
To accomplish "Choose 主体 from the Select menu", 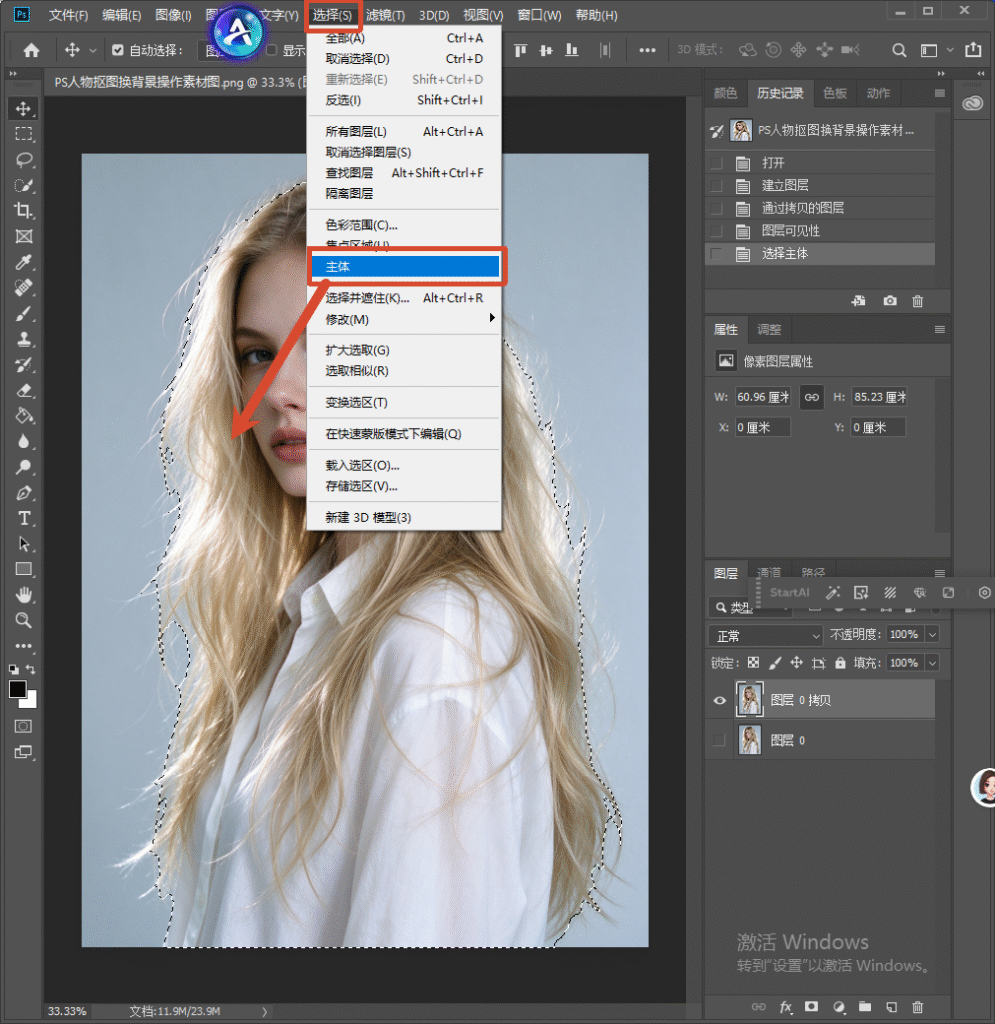I will [x=404, y=266].
